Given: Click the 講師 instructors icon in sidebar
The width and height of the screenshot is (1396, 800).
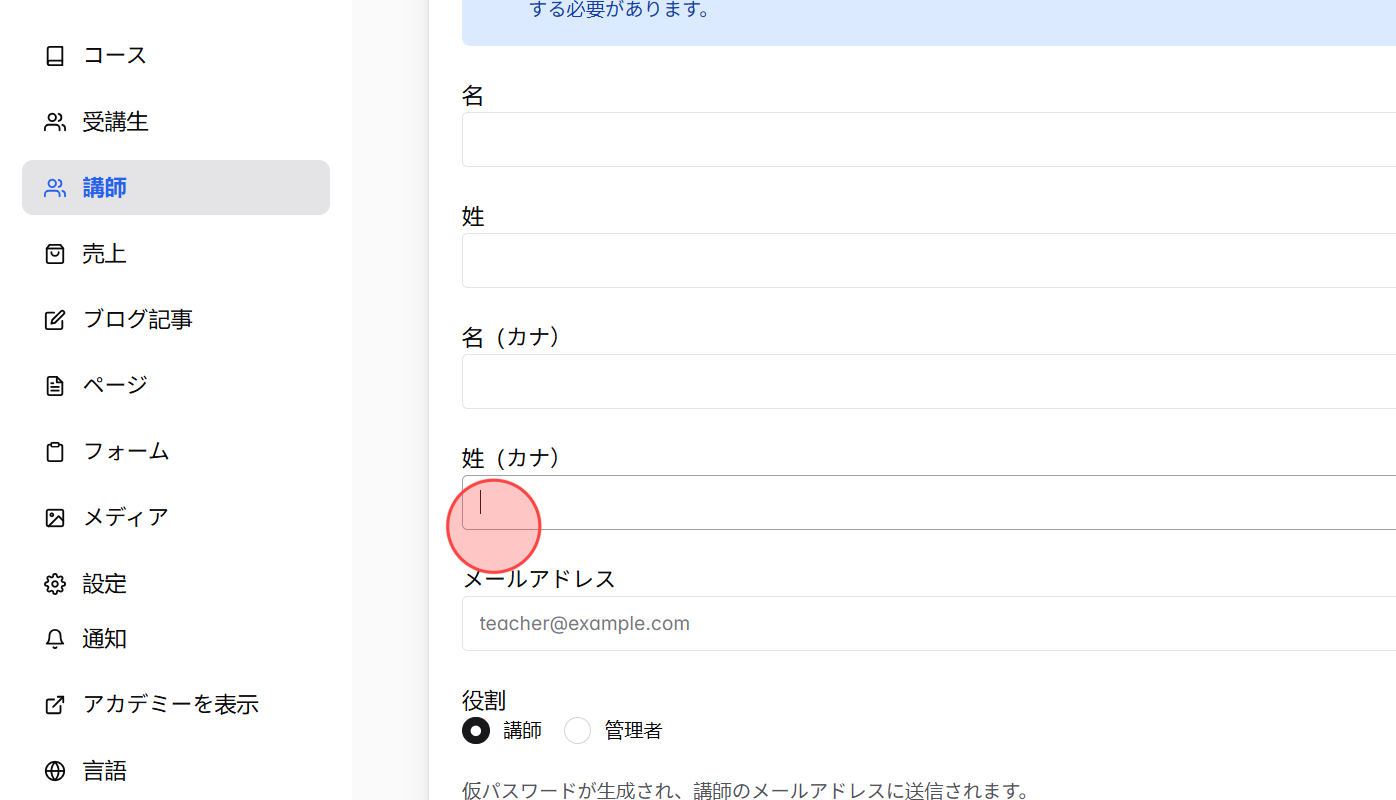Looking at the screenshot, I should [55, 187].
